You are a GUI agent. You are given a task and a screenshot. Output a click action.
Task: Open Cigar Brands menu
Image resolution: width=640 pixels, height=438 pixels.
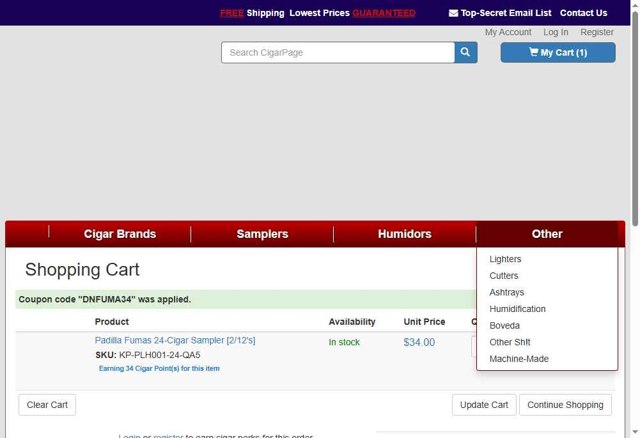pyautogui.click(x=120, y=234)
